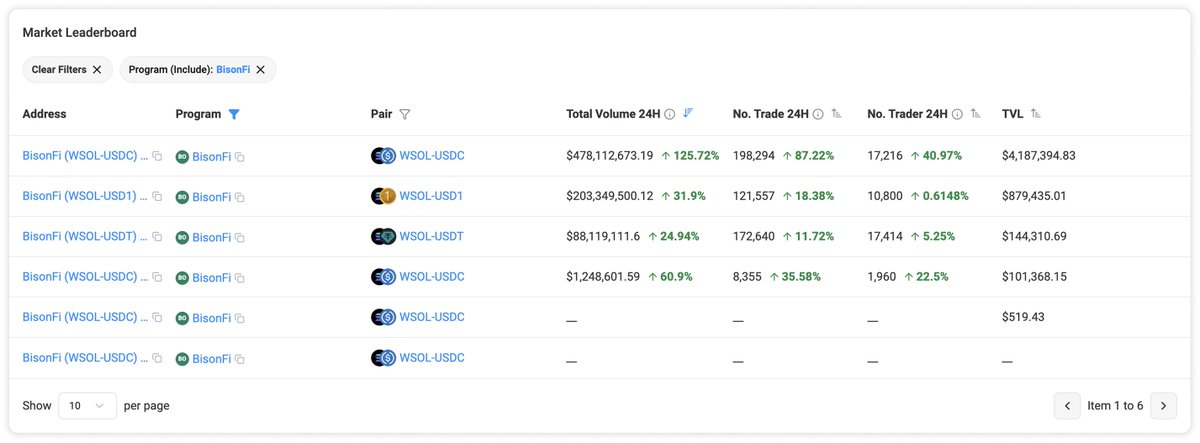Click the $478,112,673.19 volume value
This screenshot has width=1200, height=443.
pos(609,156)
